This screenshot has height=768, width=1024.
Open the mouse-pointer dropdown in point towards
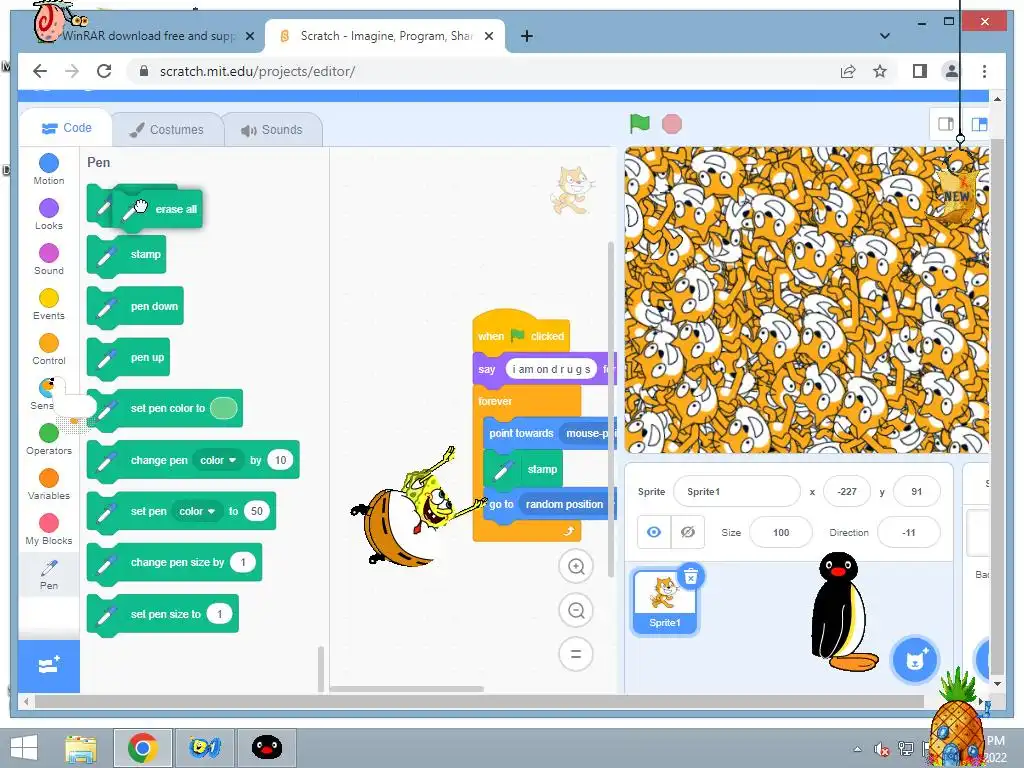coord(587,433)
